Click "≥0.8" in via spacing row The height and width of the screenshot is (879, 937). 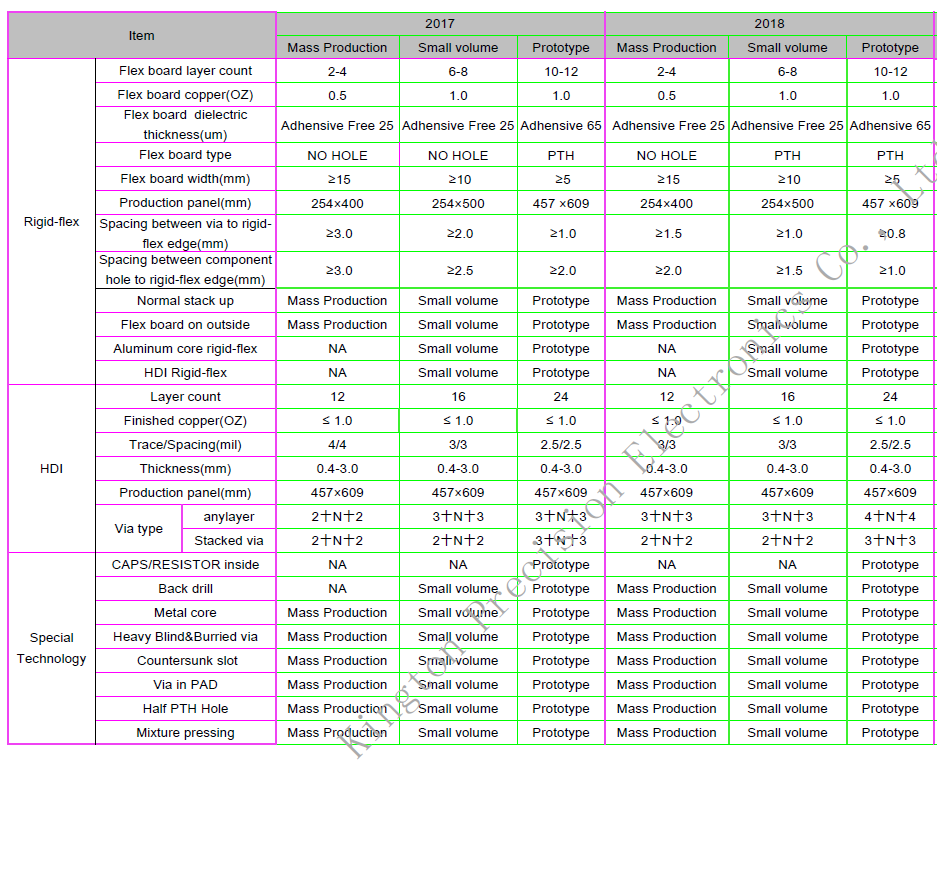pos(890,234)
